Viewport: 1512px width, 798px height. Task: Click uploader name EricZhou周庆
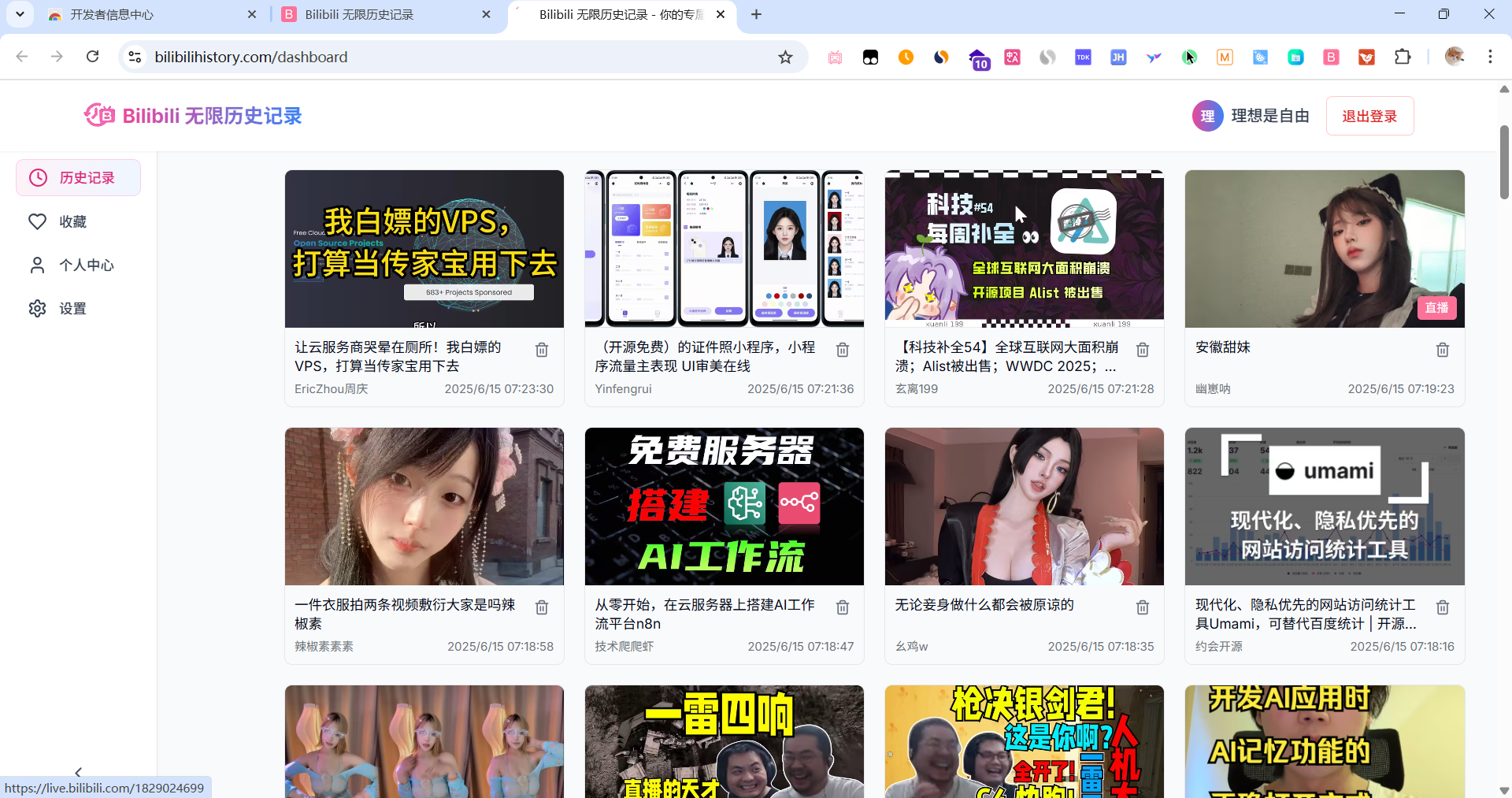coord(331,389)
